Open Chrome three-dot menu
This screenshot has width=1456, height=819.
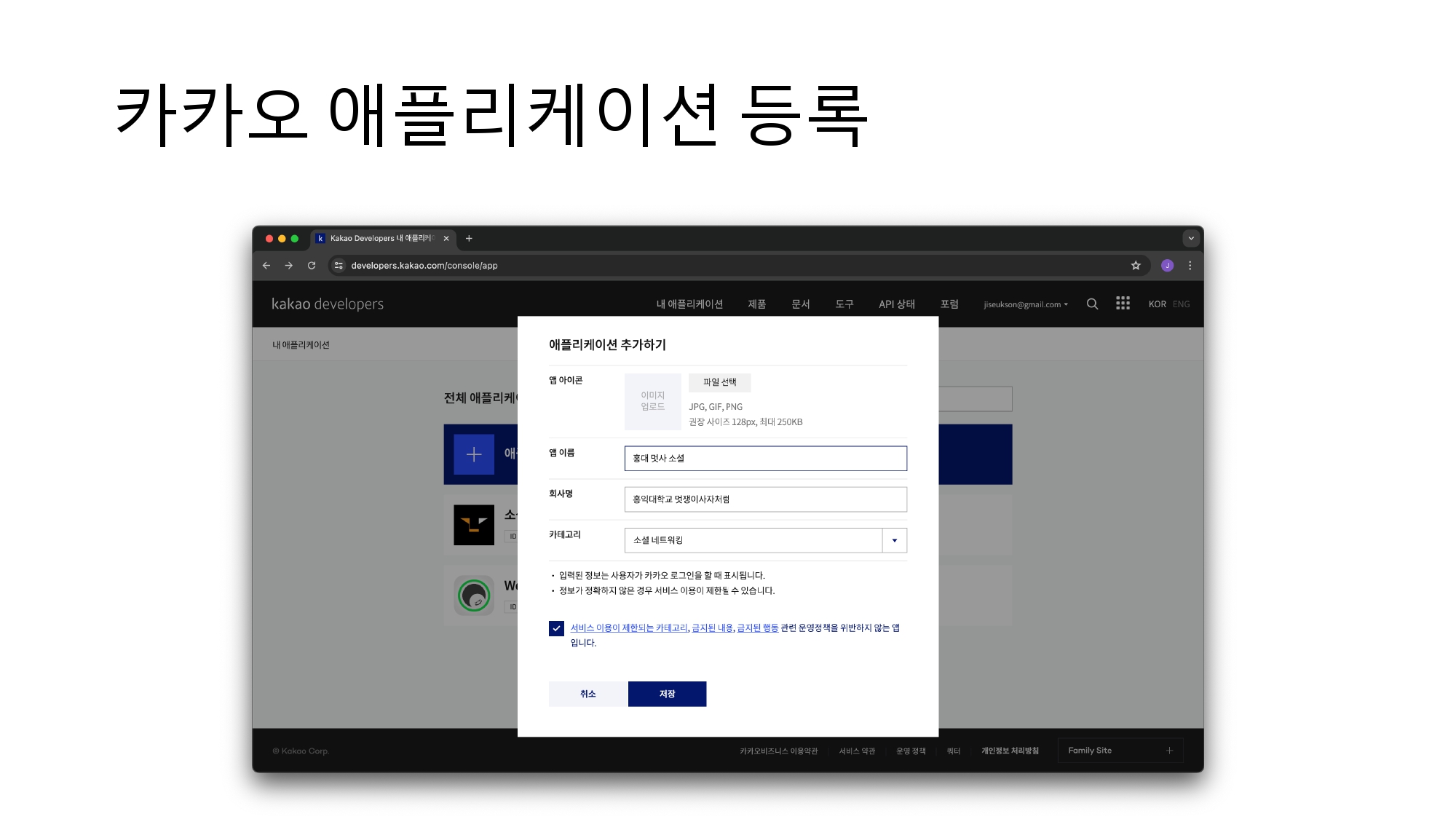coord(1190,266)
